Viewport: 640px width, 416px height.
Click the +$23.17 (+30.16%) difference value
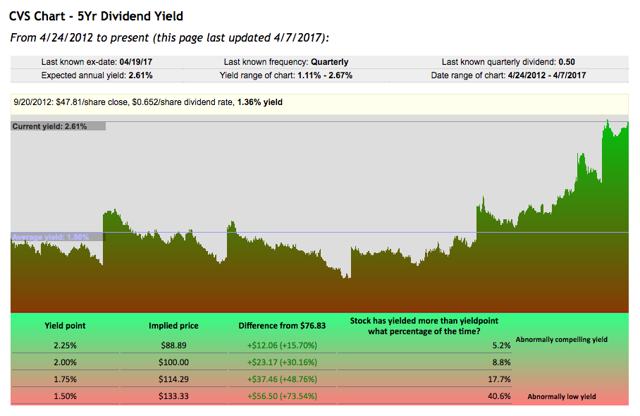coord(282,363)
